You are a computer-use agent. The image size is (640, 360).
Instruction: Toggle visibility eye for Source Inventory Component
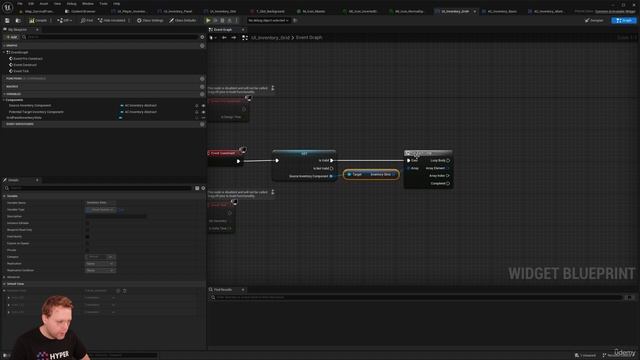pos(203,106)
